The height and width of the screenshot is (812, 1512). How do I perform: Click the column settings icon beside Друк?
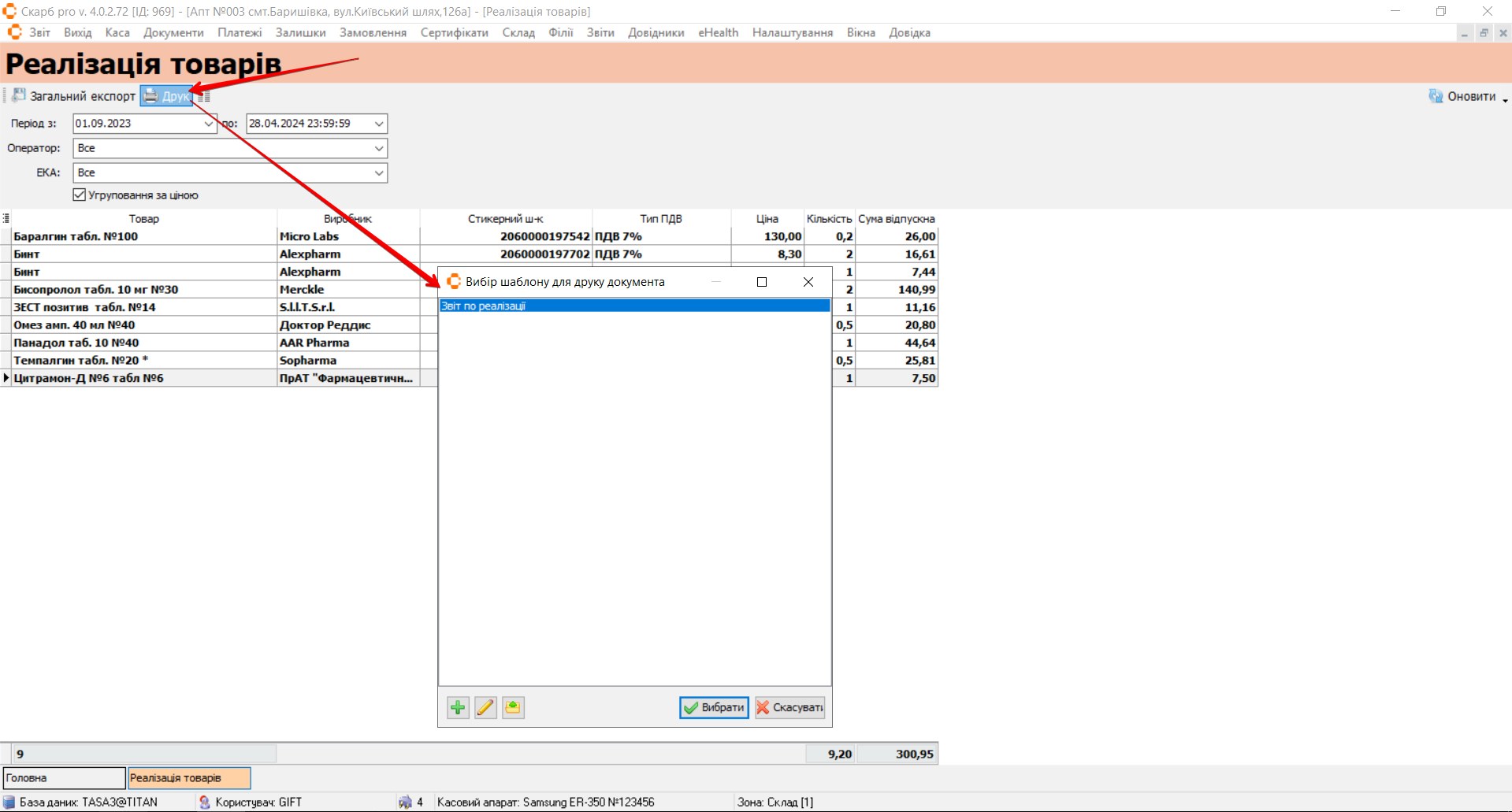pyautogui.click(x=205, y=97)
